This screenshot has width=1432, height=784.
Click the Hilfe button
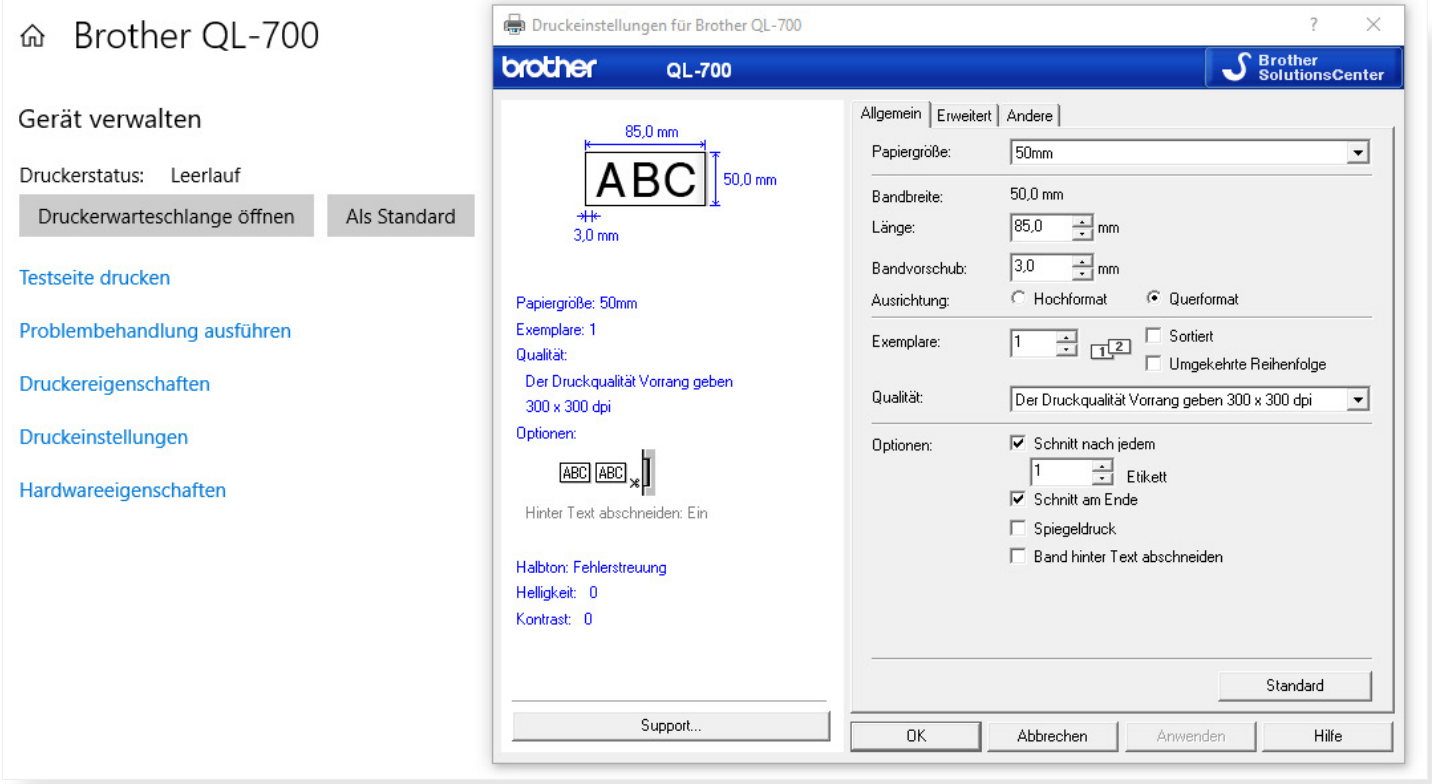1328,736
